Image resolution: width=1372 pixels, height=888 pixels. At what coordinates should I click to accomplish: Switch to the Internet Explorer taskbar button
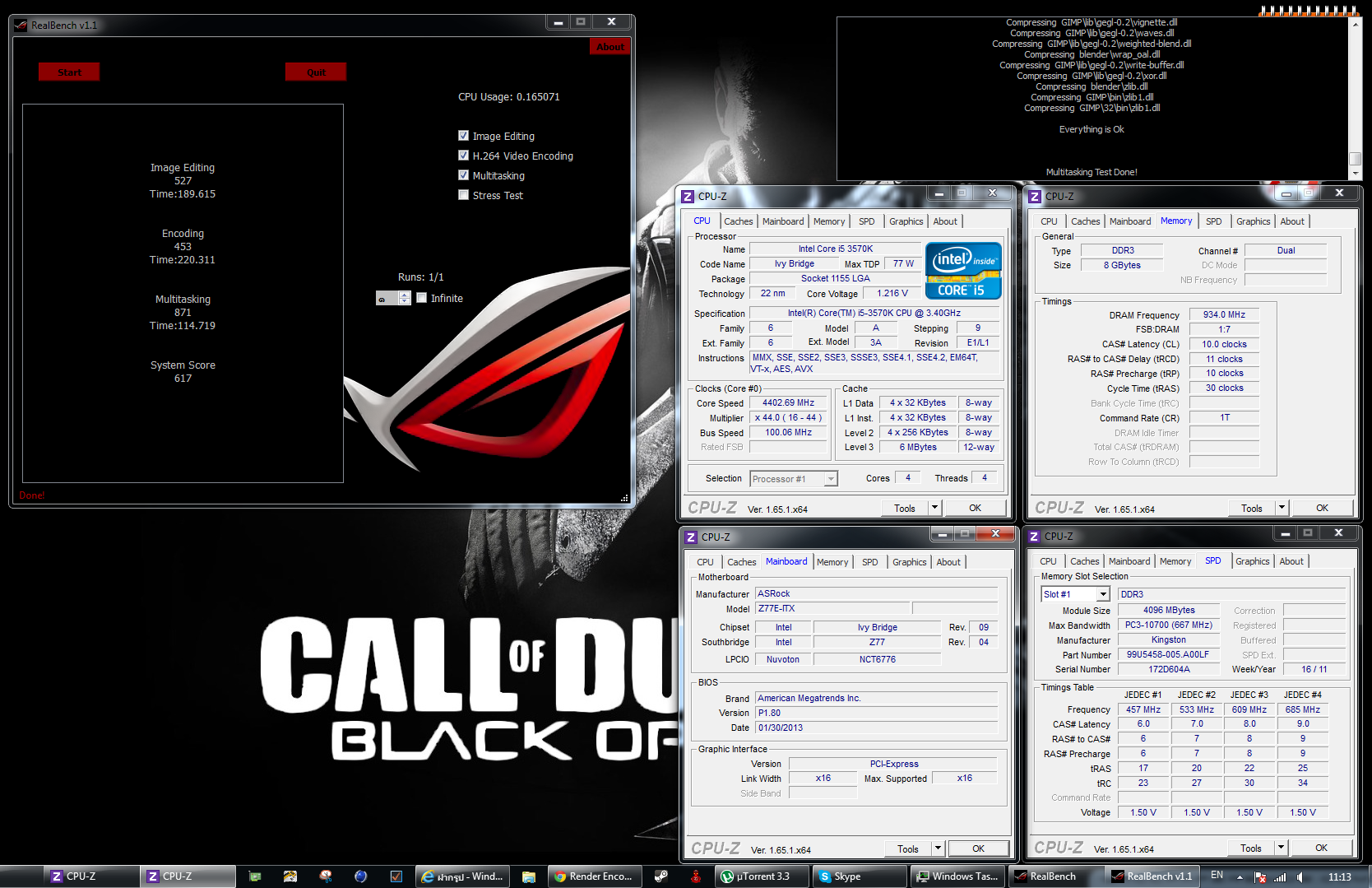[x=462, y=876]
